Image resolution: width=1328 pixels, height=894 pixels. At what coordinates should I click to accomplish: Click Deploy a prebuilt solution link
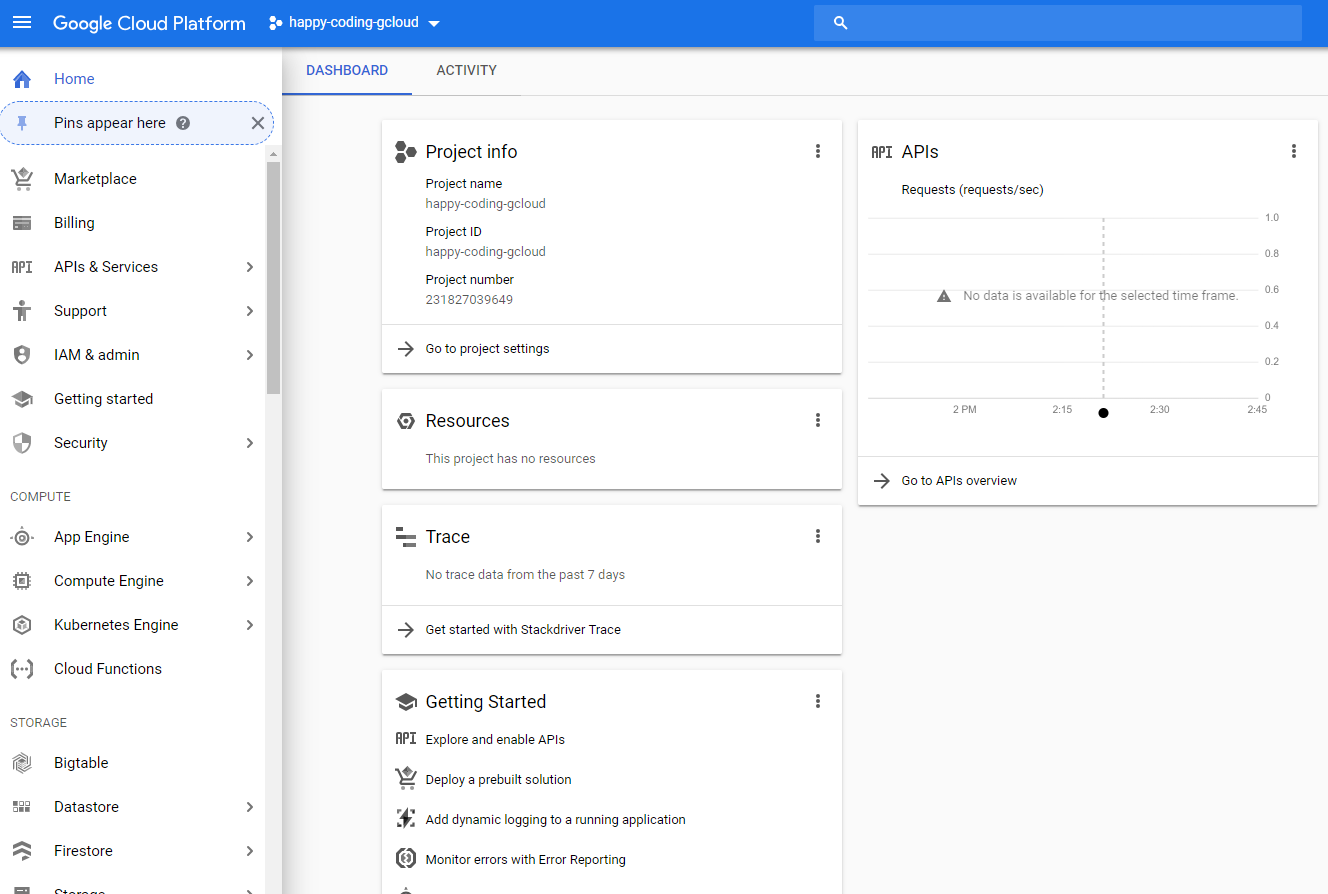point(499,780)
